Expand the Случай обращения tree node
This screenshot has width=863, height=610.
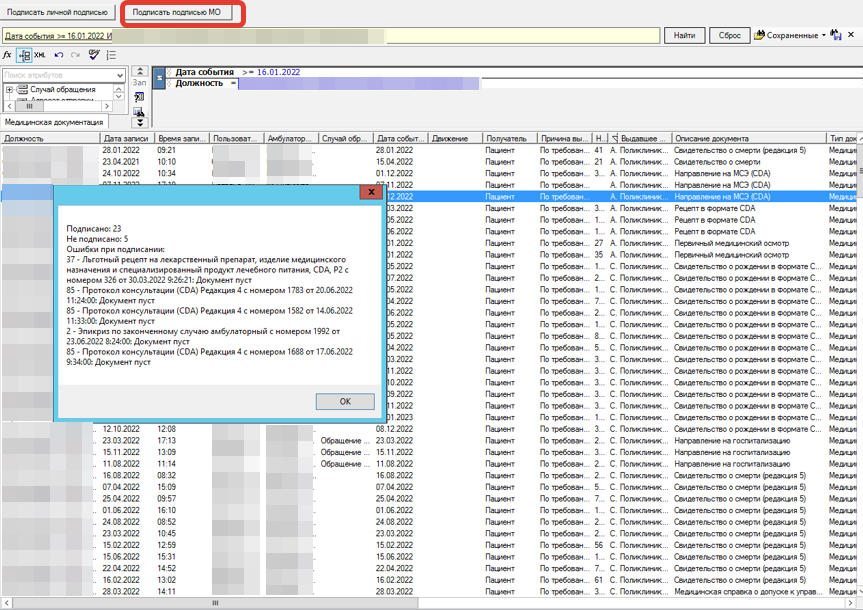pos(9,89)
